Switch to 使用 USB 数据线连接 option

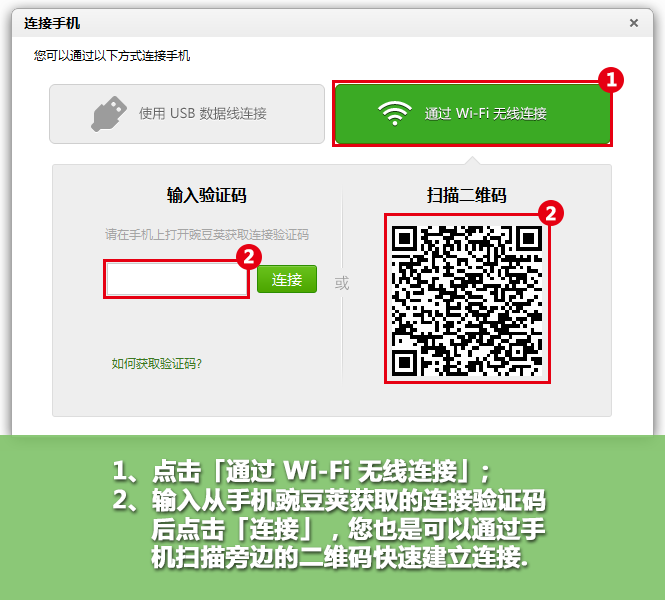point(187,114)
